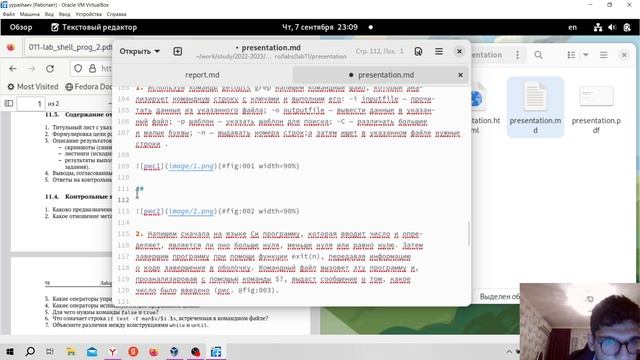The width and height of the screenshot is (640, 360).
Task: Select the 011-lab_shell_prog_2.pdf Firefox tab
Action: point(70,47)
